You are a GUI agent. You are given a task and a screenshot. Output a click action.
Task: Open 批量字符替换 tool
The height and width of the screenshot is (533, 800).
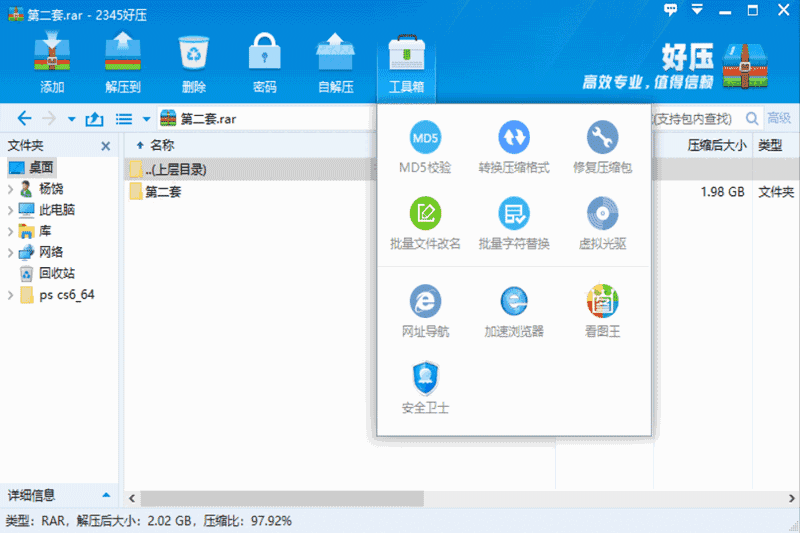514,223
